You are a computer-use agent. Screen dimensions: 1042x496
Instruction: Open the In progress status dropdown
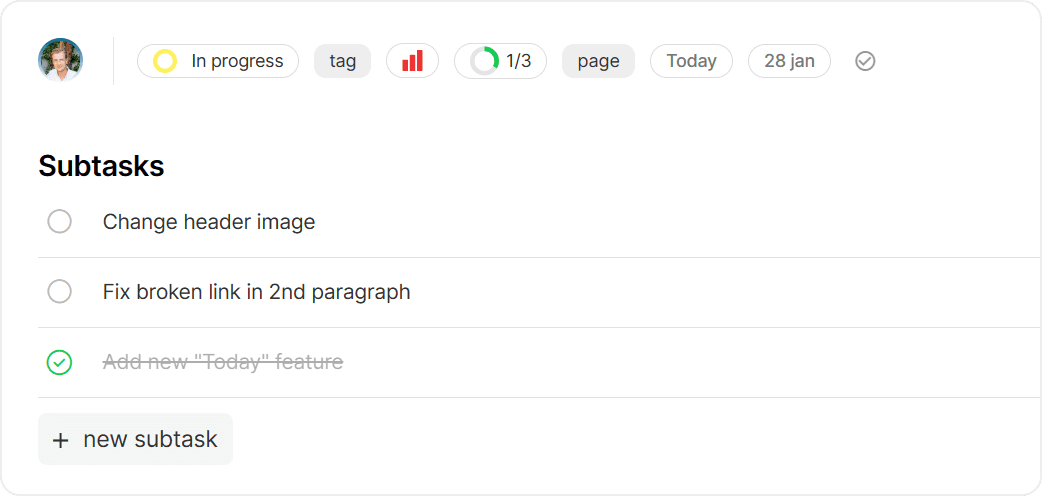218,61
